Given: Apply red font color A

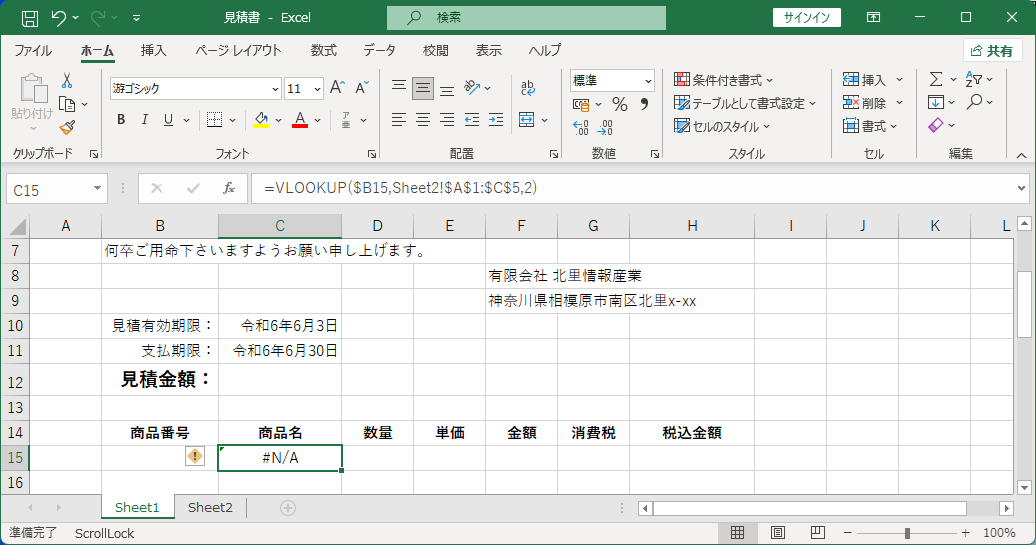Looking at the screenshot, I should 300,120.
